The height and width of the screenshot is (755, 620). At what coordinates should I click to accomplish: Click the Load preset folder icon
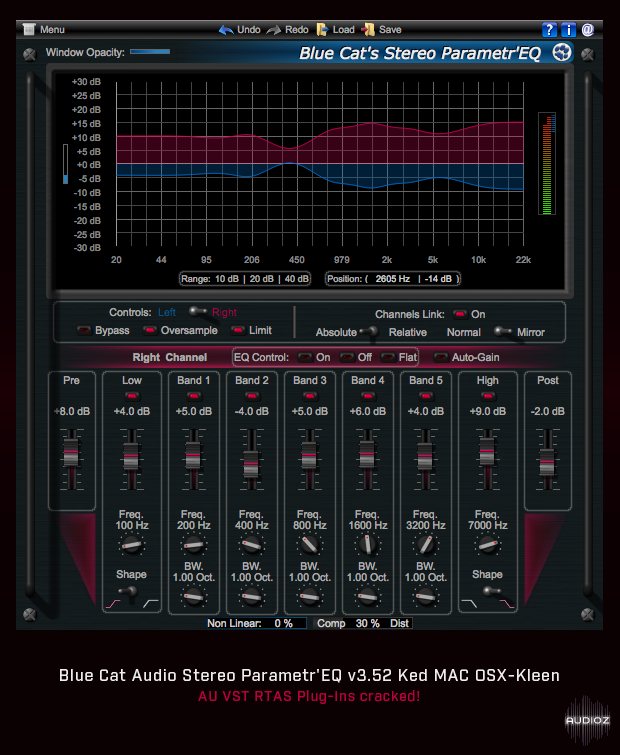(x=322, y=30)
